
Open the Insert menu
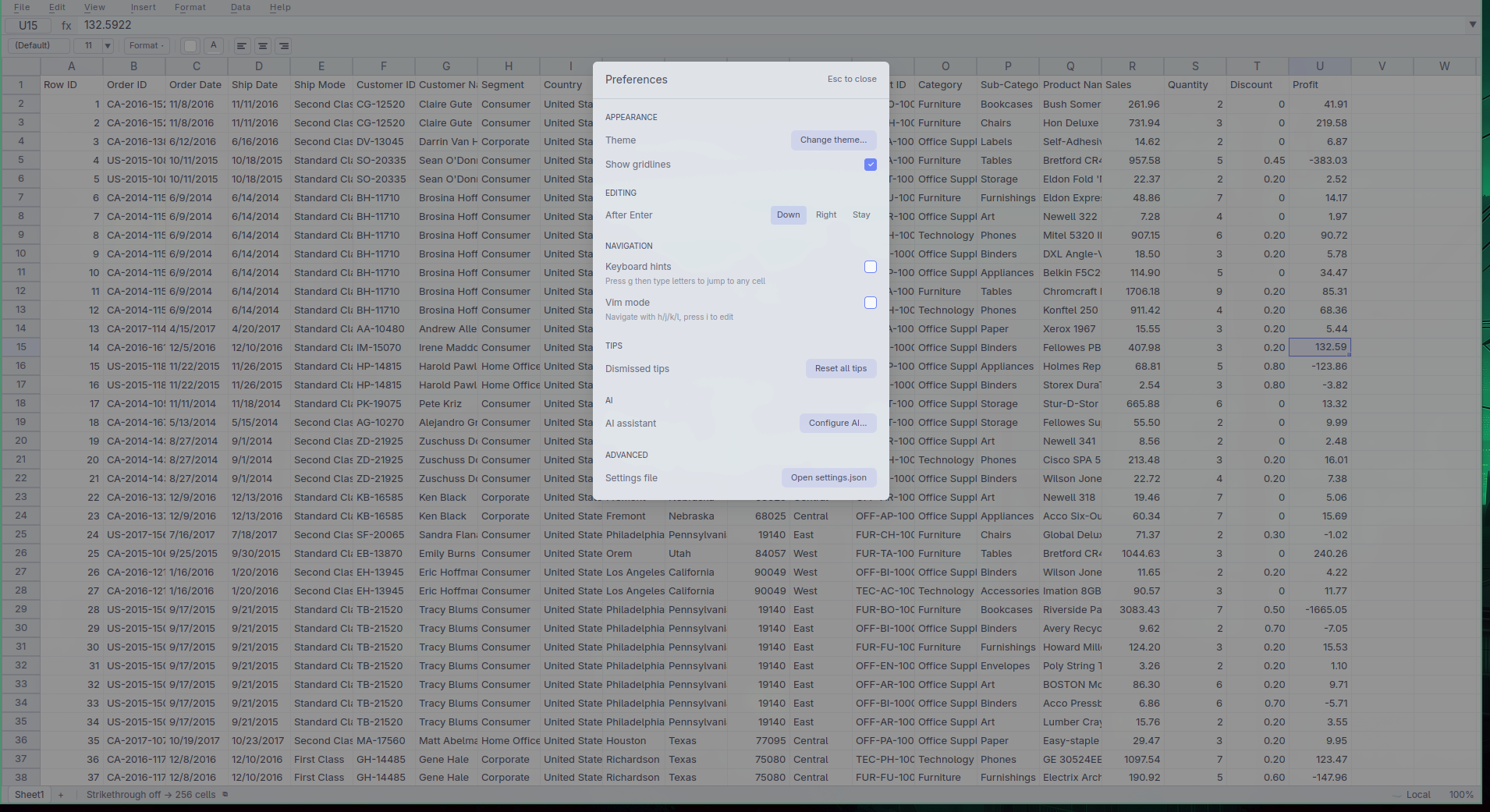click(143, 7)
